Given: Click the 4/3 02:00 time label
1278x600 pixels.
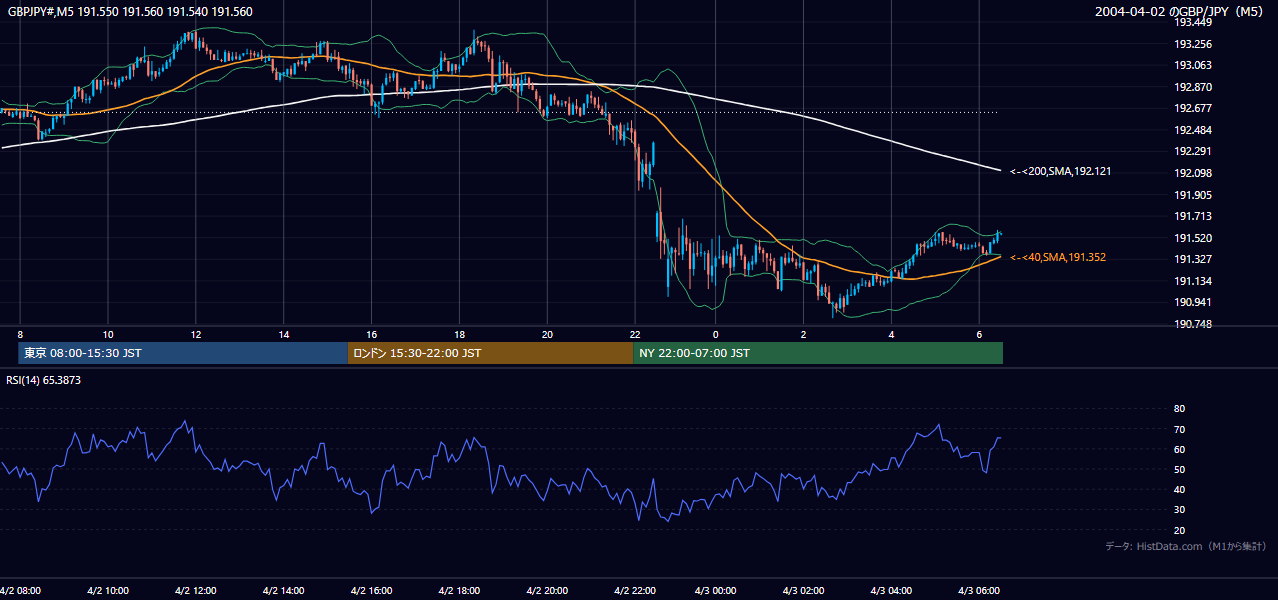Looking at the screenshot, I should [x=803, y=590].
